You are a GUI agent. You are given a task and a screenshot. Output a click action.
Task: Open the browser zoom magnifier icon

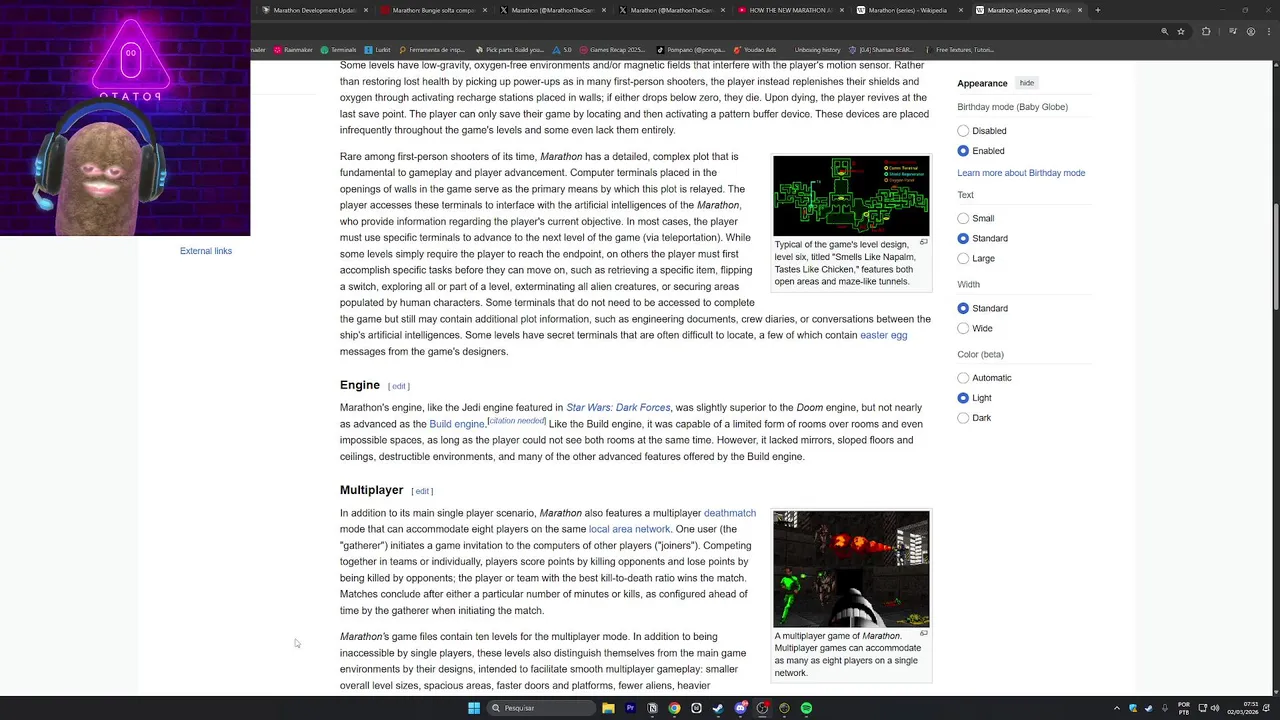(x=1164, y=31)
